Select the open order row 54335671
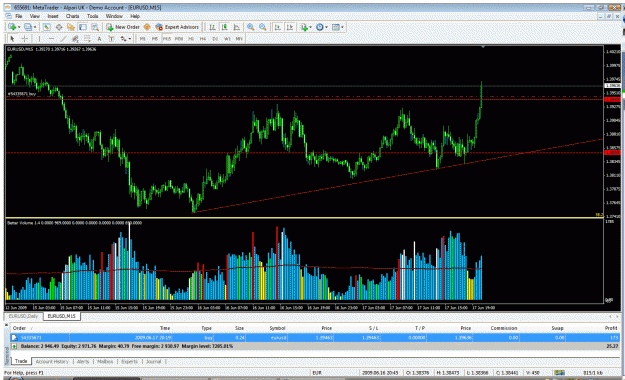Screen dimensions: 625x380 [x=314, y=338]
